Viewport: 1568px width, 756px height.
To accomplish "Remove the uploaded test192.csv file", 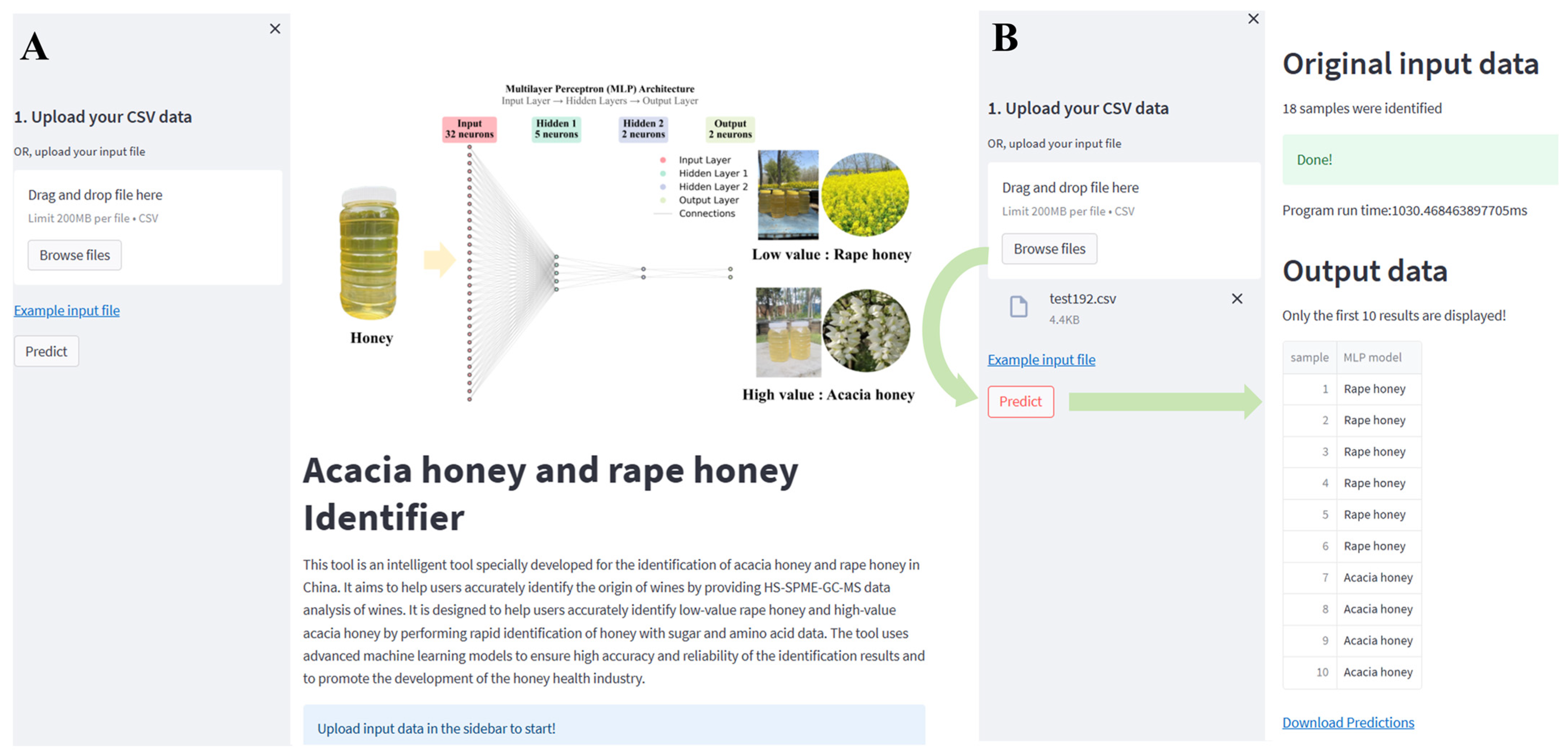I will pos(1237,299).
